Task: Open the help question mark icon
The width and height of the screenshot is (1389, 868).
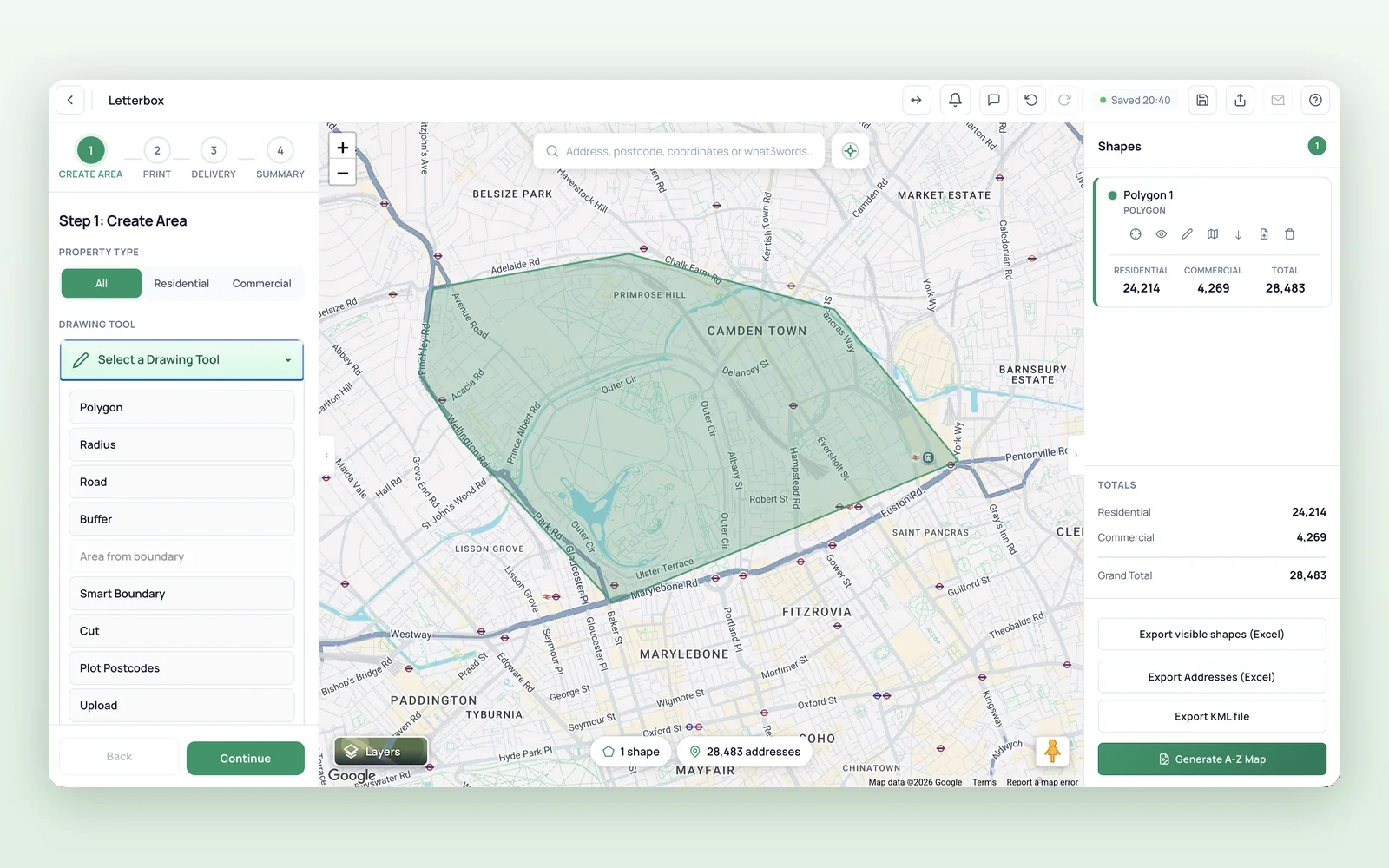Action: (1315, 100)
